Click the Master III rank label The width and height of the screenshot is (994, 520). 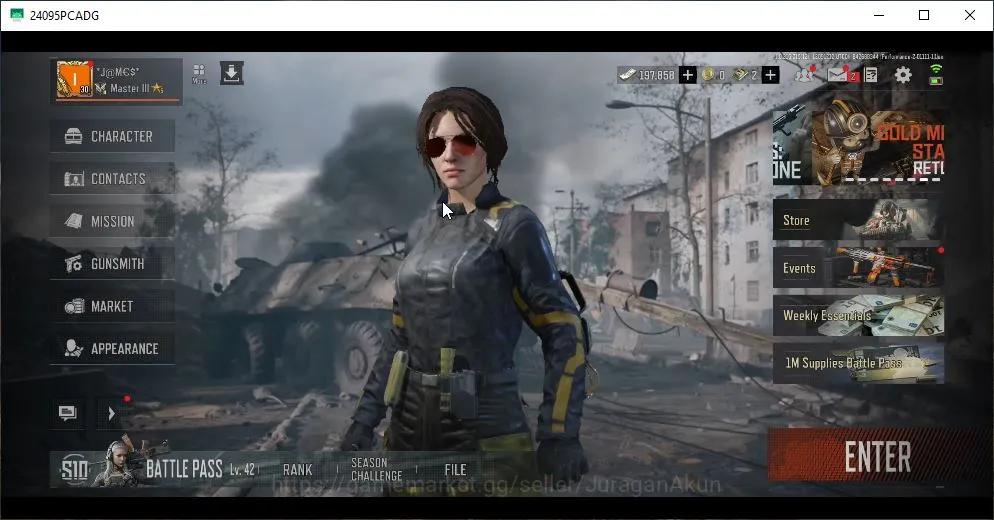[129, 88]
